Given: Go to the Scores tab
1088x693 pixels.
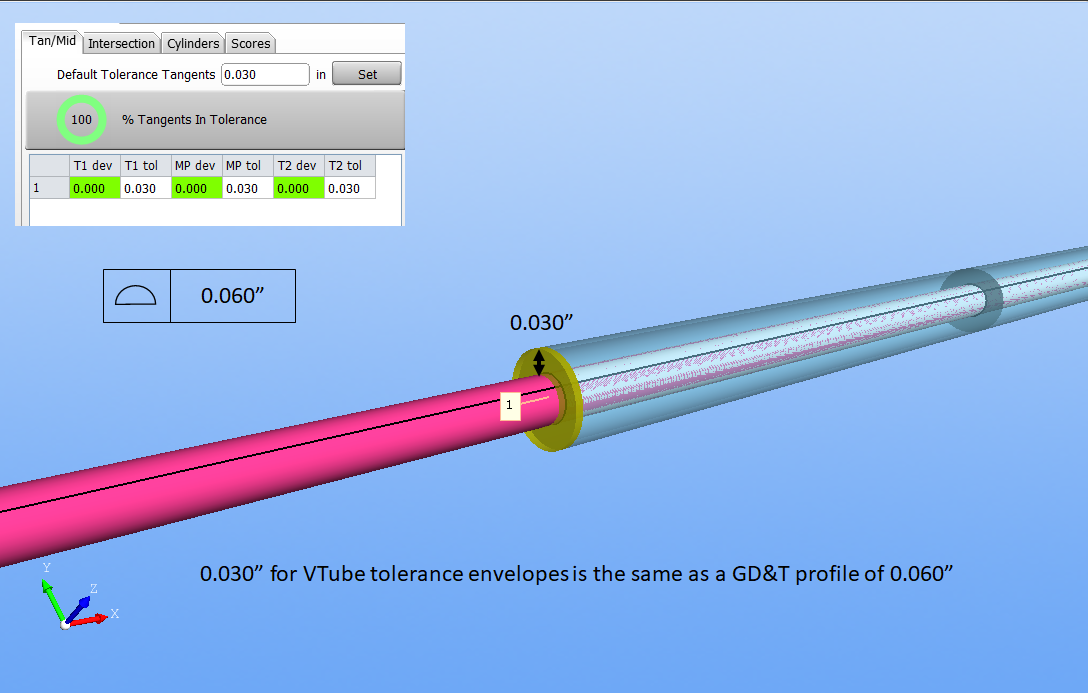Looking at the screenshot, I should [x=250, y=43].
